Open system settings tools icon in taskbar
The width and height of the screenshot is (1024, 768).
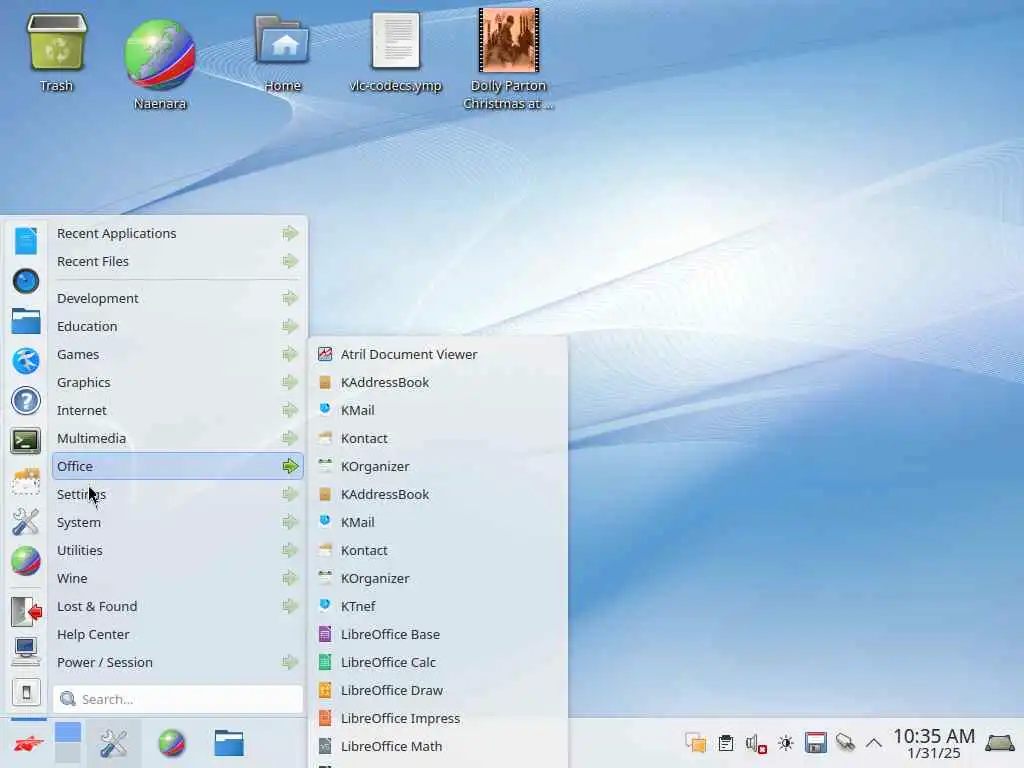click(x=114, y=743)
